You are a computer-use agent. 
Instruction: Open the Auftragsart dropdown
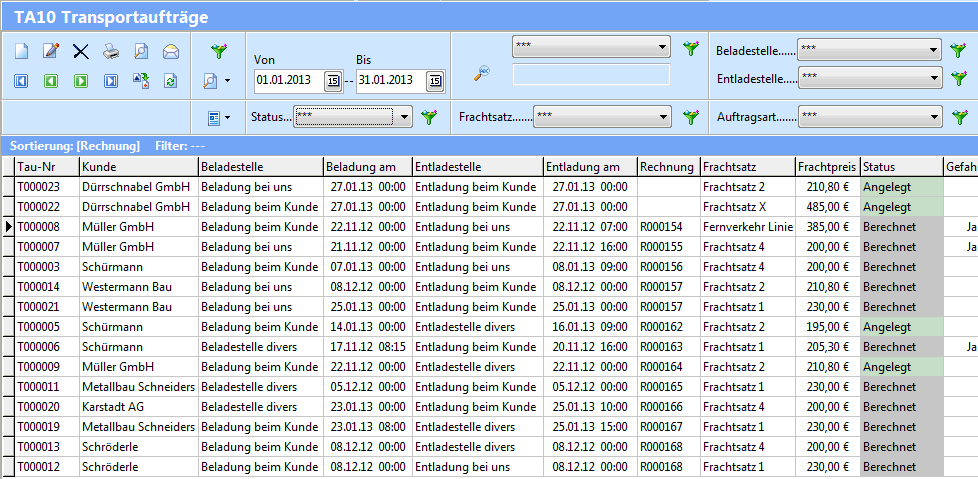point(932,117)
